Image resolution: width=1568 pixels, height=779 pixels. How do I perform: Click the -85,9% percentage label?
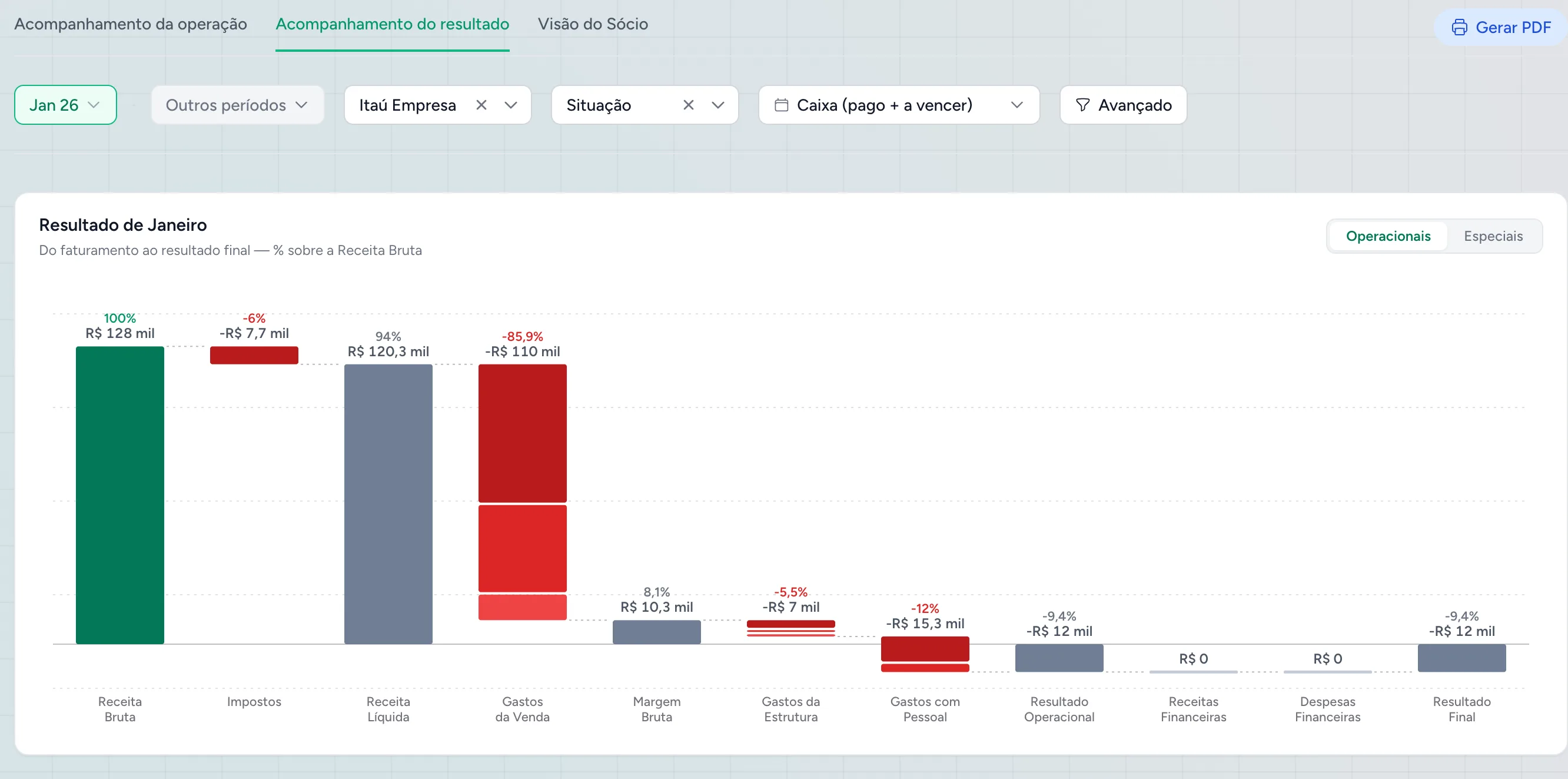coord(522,336)
